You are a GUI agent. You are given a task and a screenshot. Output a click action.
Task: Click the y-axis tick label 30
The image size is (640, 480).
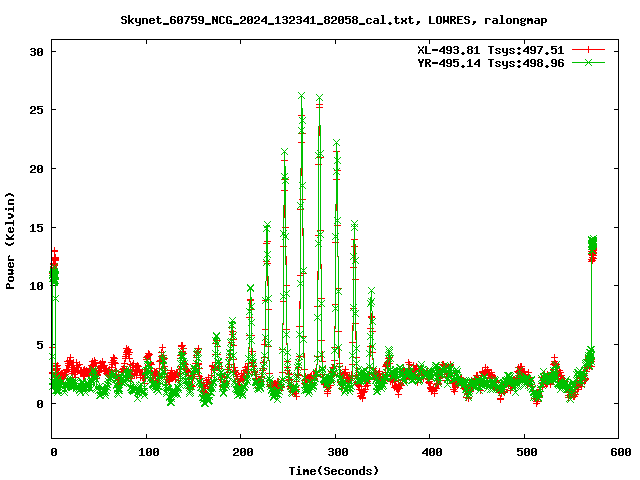point(36,52)
